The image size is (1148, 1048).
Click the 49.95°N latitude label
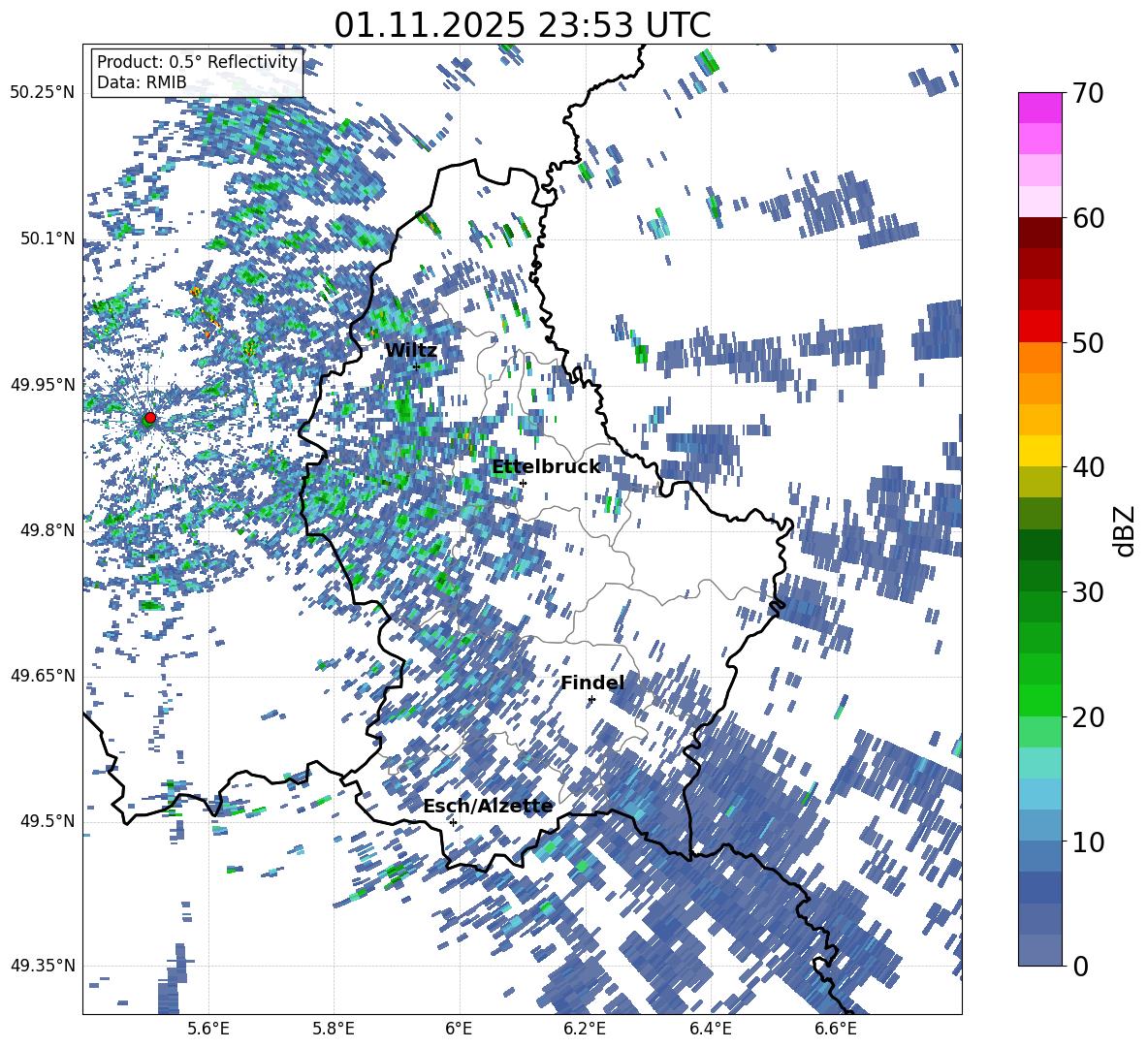click(x=43, y=385)
